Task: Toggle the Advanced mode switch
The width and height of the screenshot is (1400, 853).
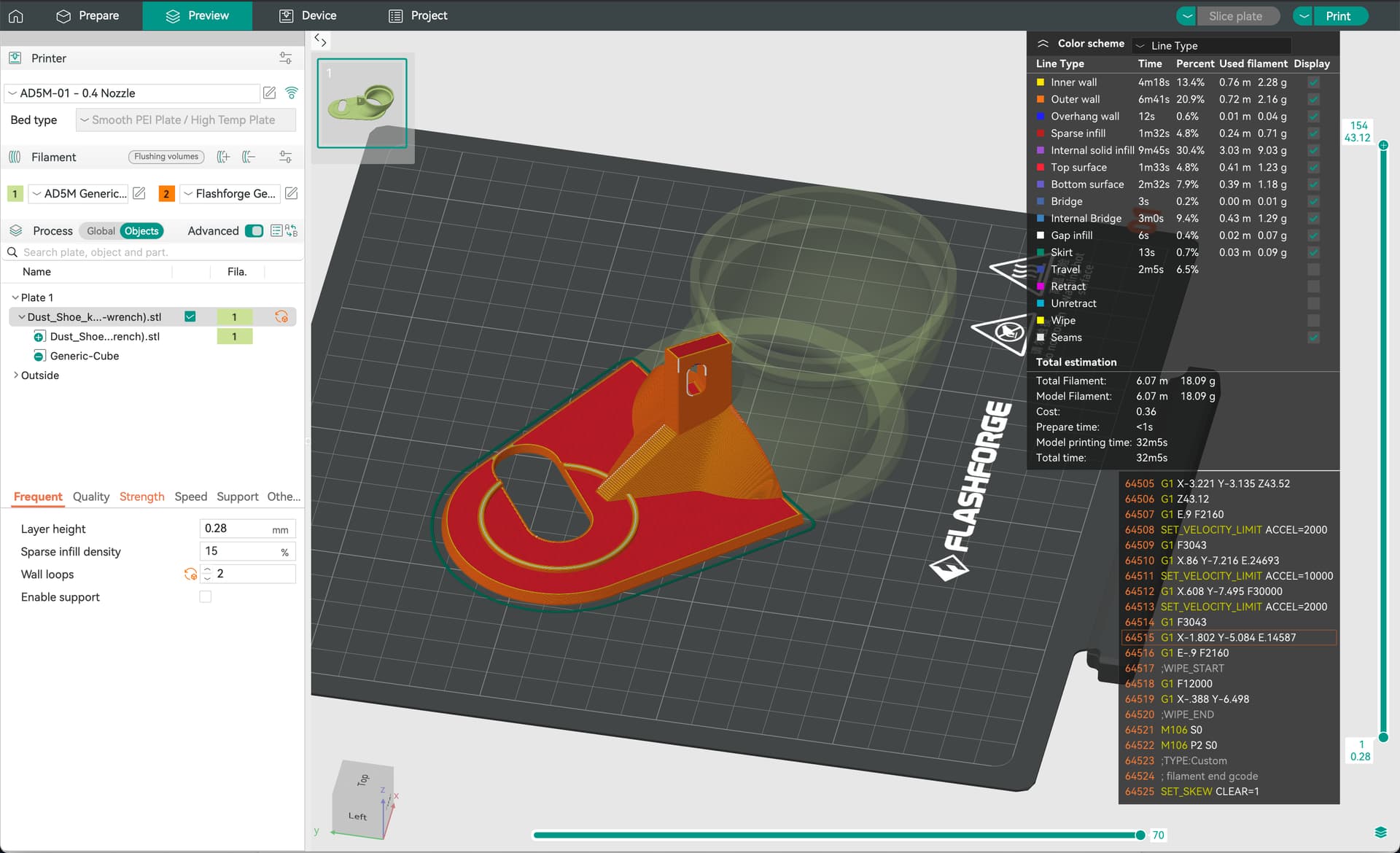Action: pyautogui.click(x=254, y=231)
